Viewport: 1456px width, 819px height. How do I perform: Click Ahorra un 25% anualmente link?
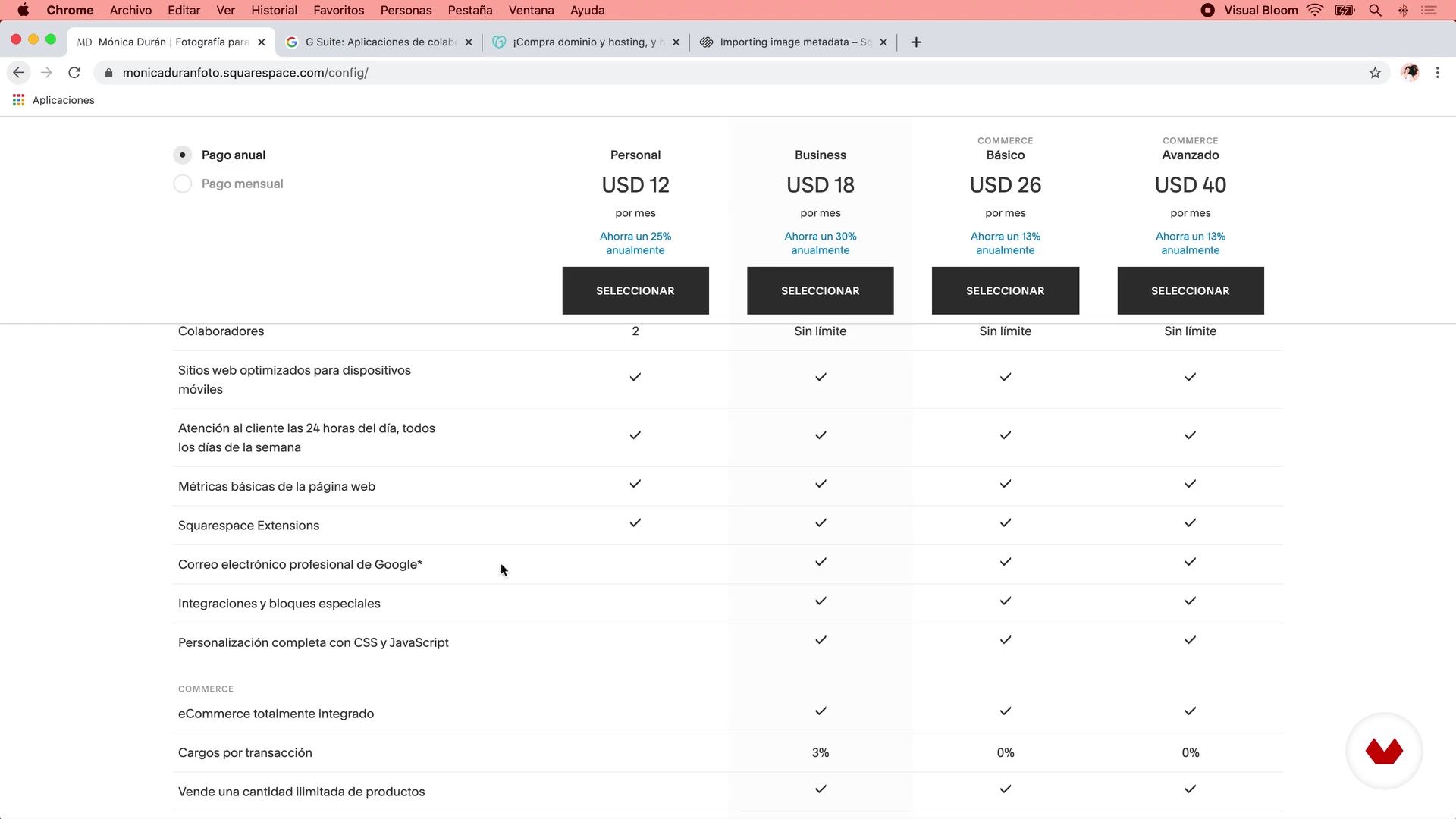tap(635, 243)
